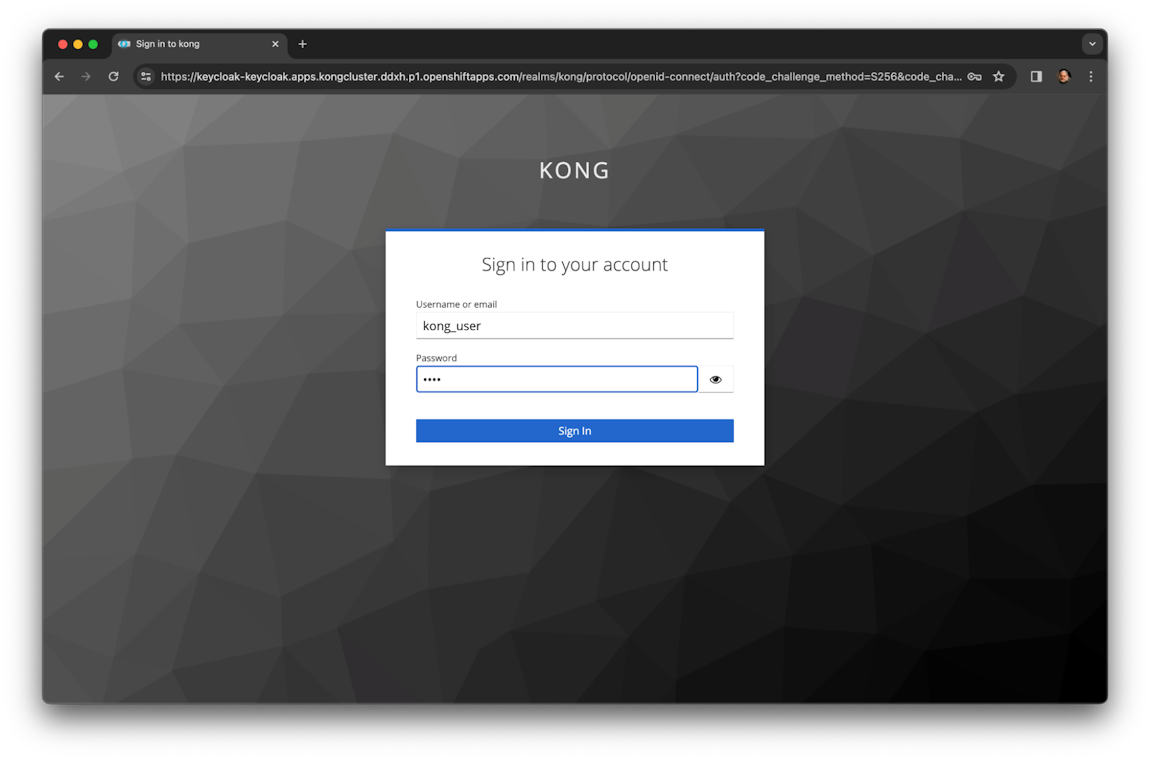Open the tab search chevron

tap(1092, 43)
